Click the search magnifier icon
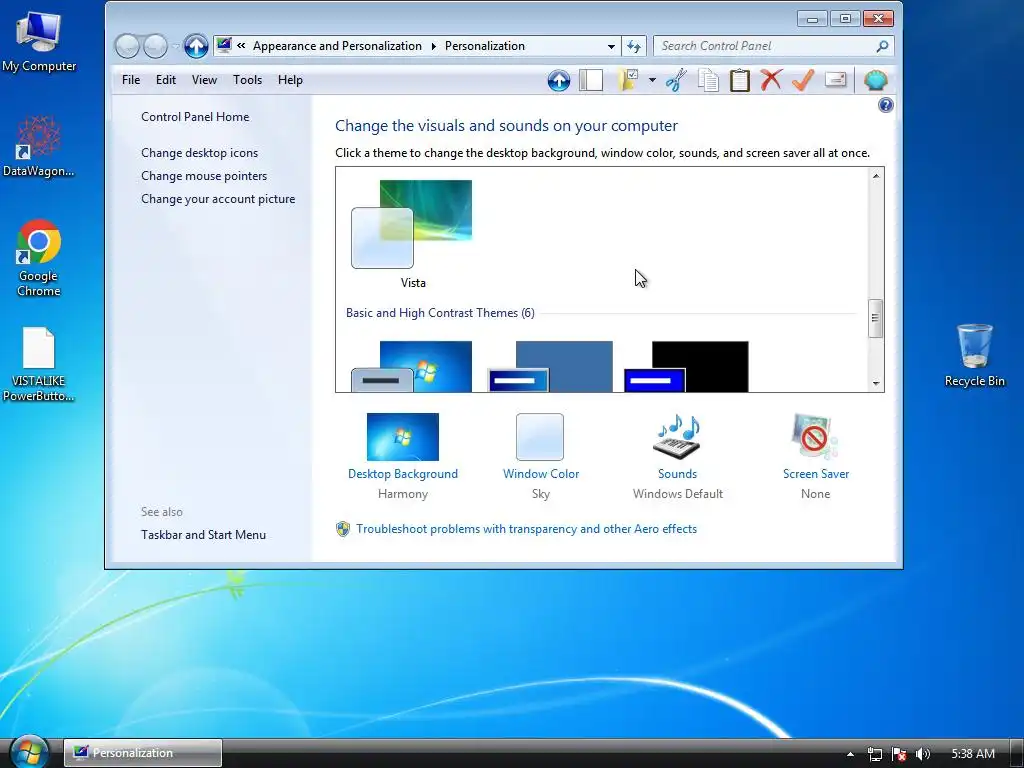 [882, 46]
